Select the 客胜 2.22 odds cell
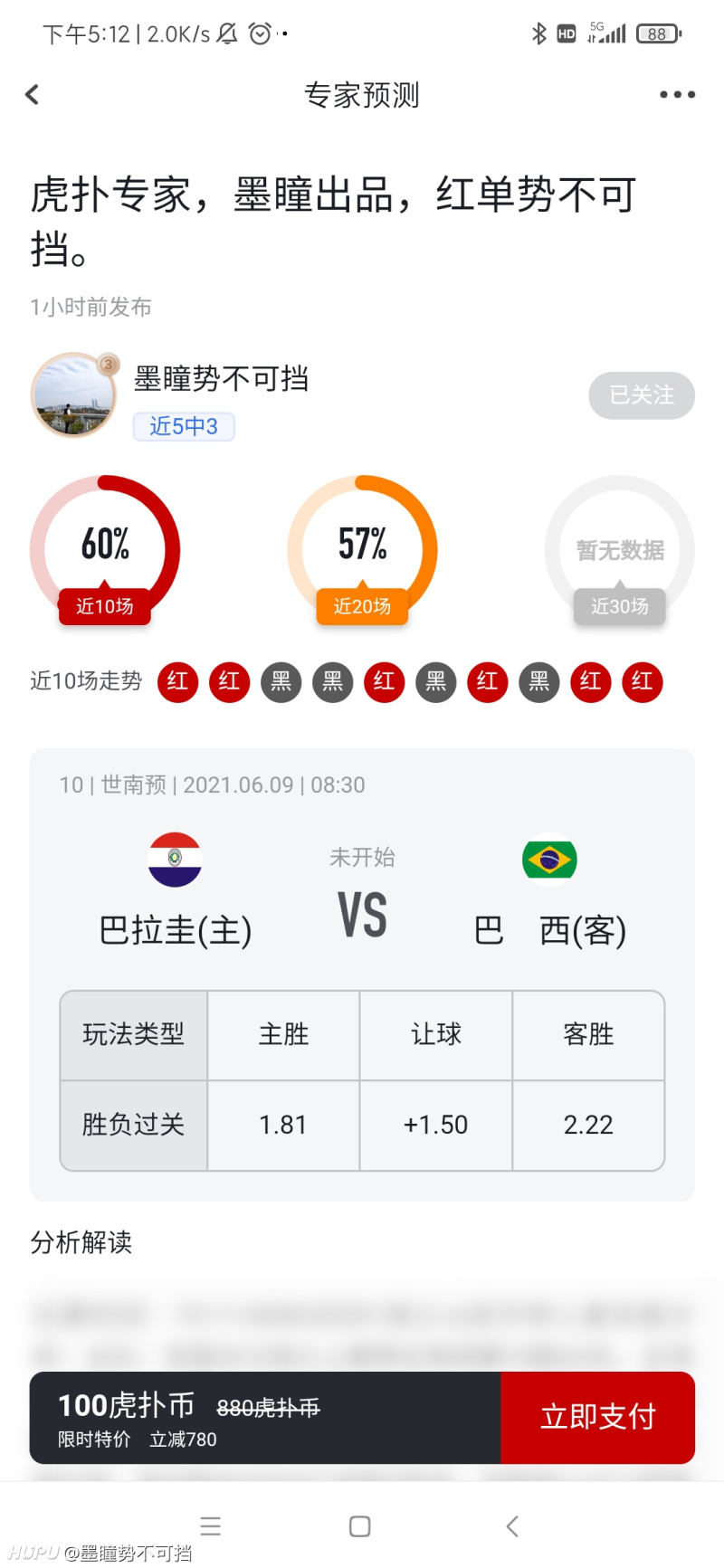The width and height of the screenshot is (724, 1568). 588,1125
